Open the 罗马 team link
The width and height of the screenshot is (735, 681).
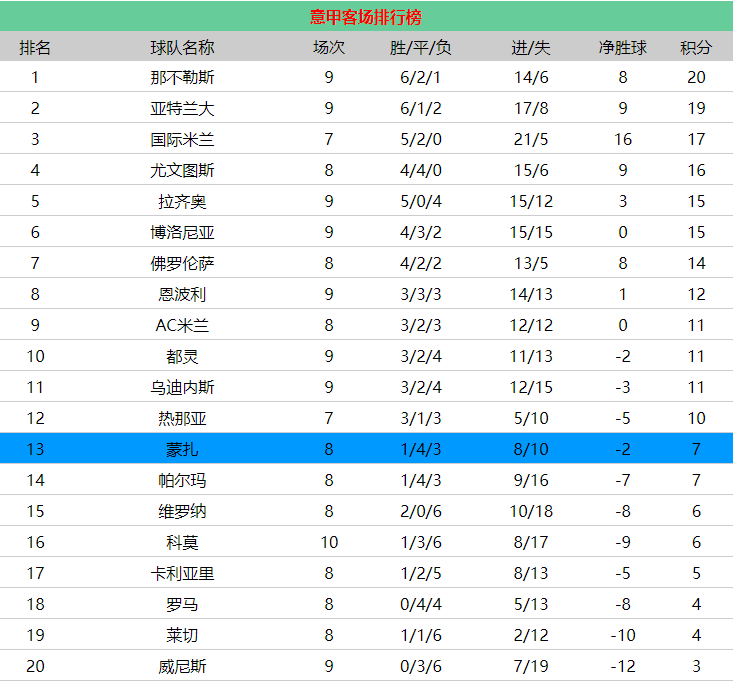182,604
